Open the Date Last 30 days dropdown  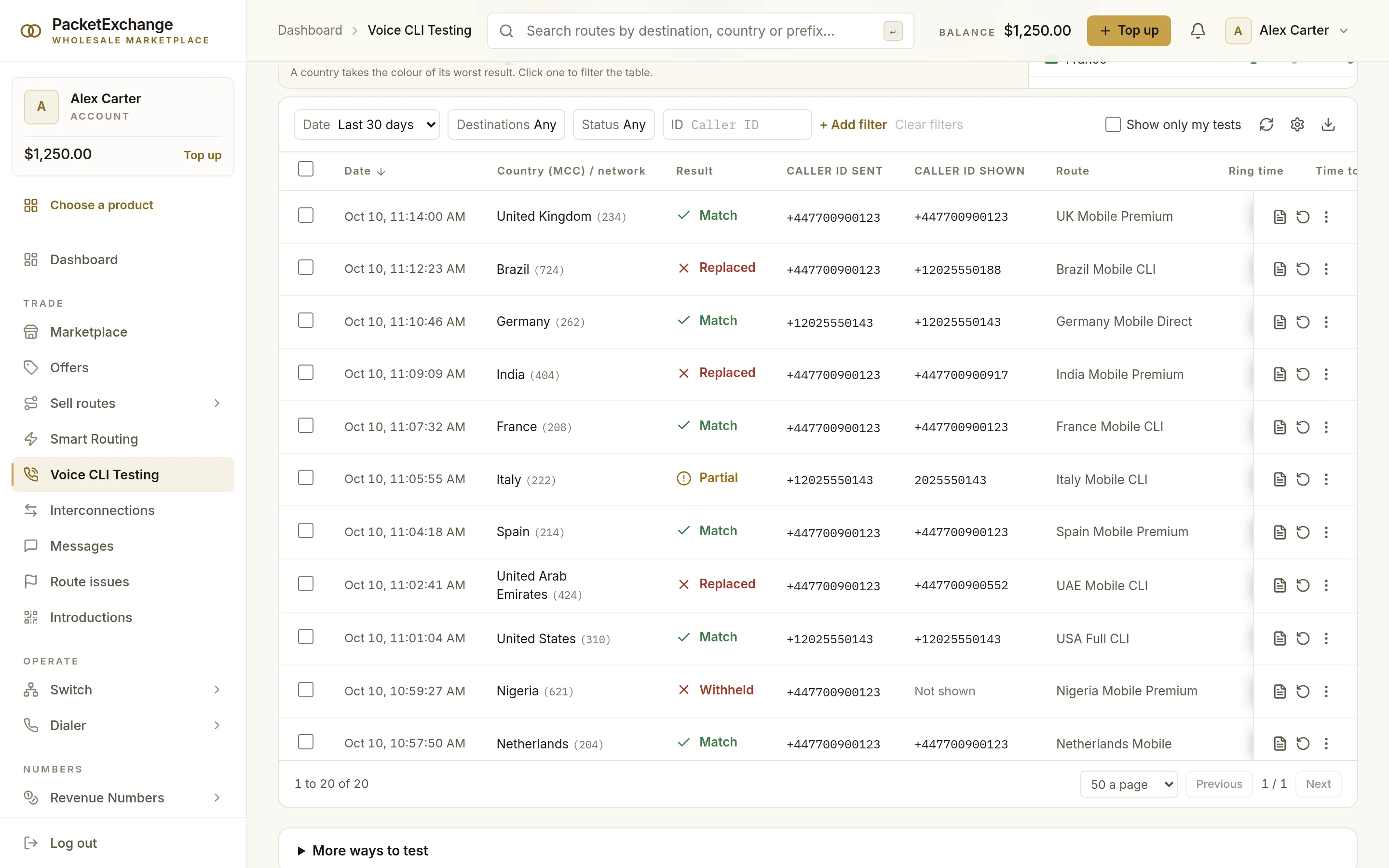pyautogui.click(x=367, y=124)
